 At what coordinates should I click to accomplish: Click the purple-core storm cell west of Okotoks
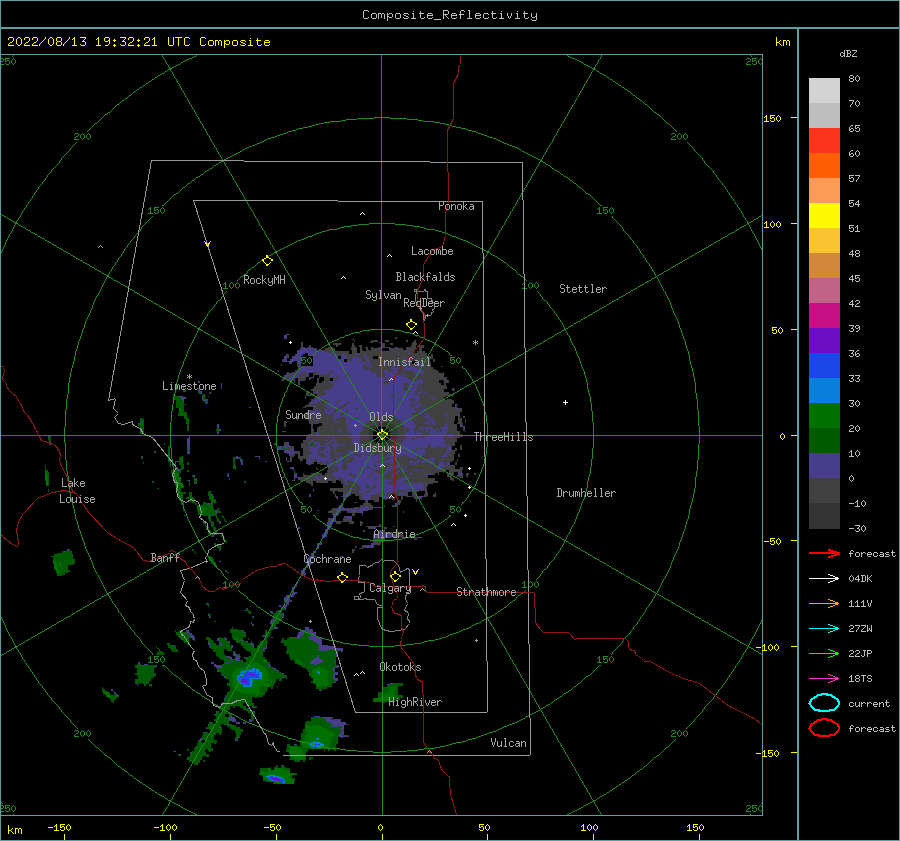(x=249, y=676)
